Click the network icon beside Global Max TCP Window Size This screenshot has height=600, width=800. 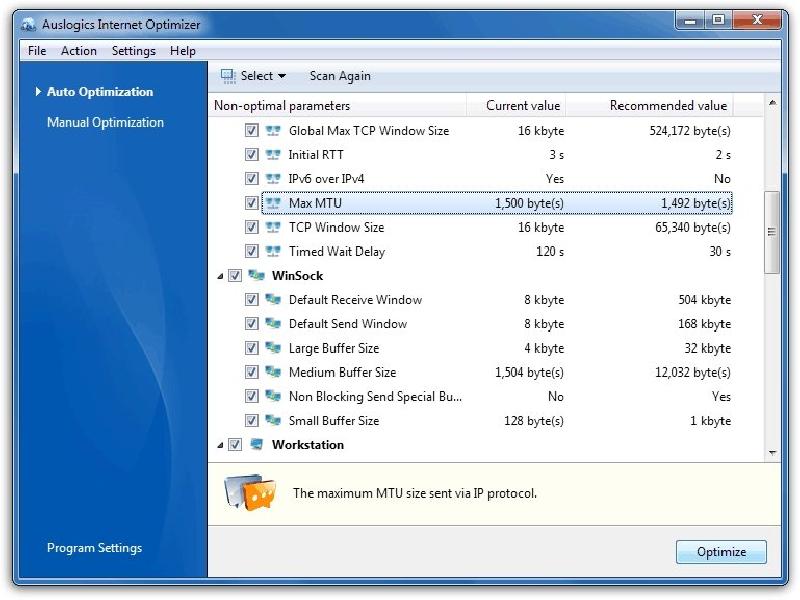click(x=273, y=131)
